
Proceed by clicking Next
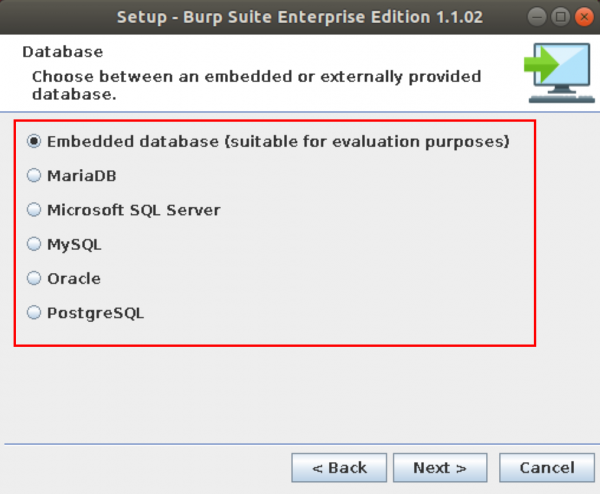tap(440, 467)
